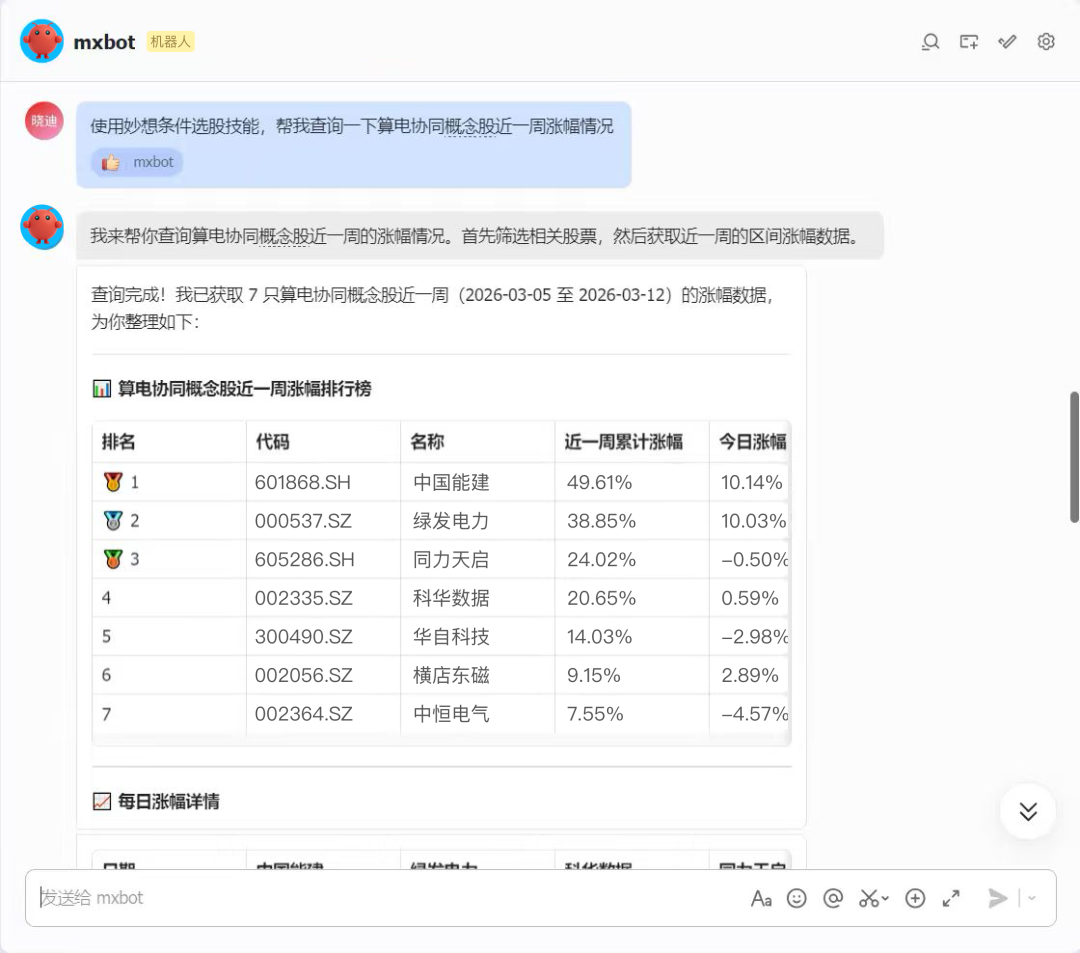Click the thumbs-up reaction from mxbot
Screen dimensions: 1080x953
pyautogui.click(x=137, y=163)
